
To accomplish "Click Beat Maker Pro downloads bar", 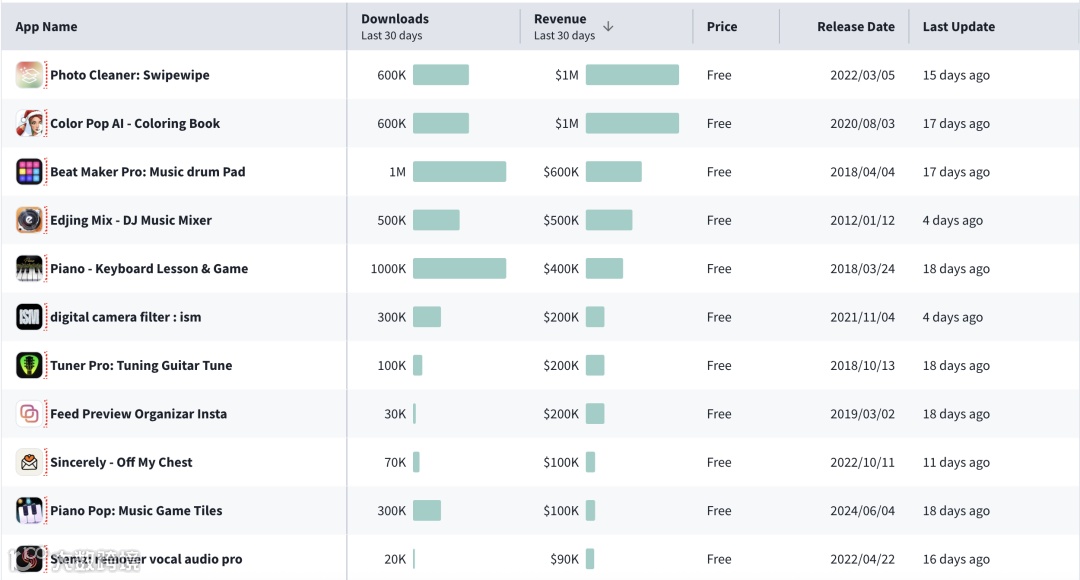I will tap(459, 172).
